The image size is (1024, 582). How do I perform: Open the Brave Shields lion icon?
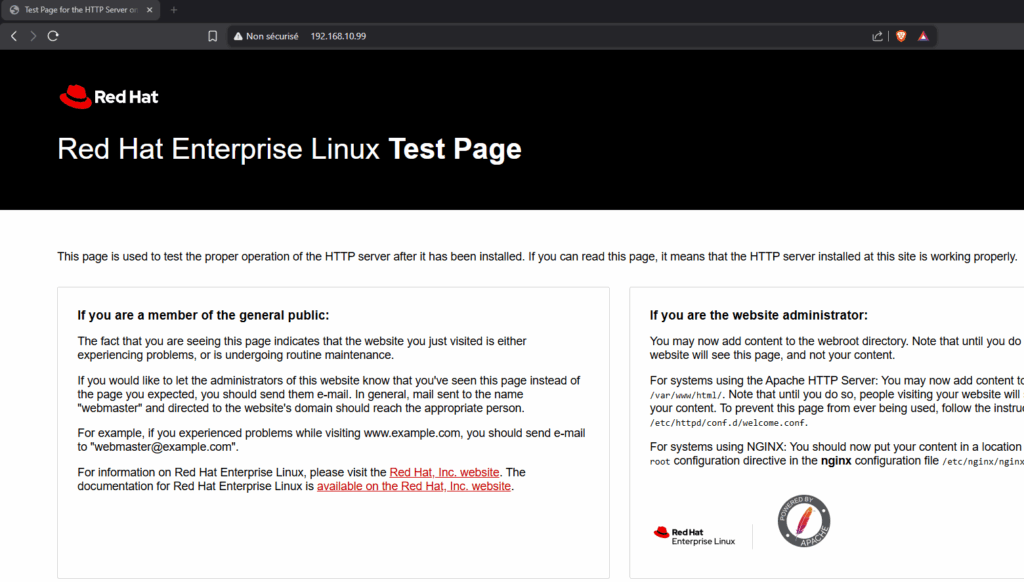click(x=900, y=36)
